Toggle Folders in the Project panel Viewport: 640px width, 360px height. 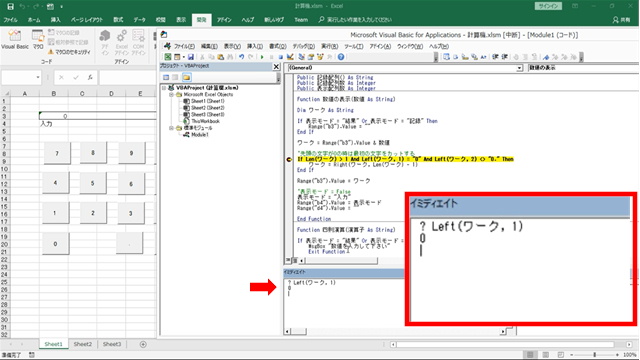187,77
